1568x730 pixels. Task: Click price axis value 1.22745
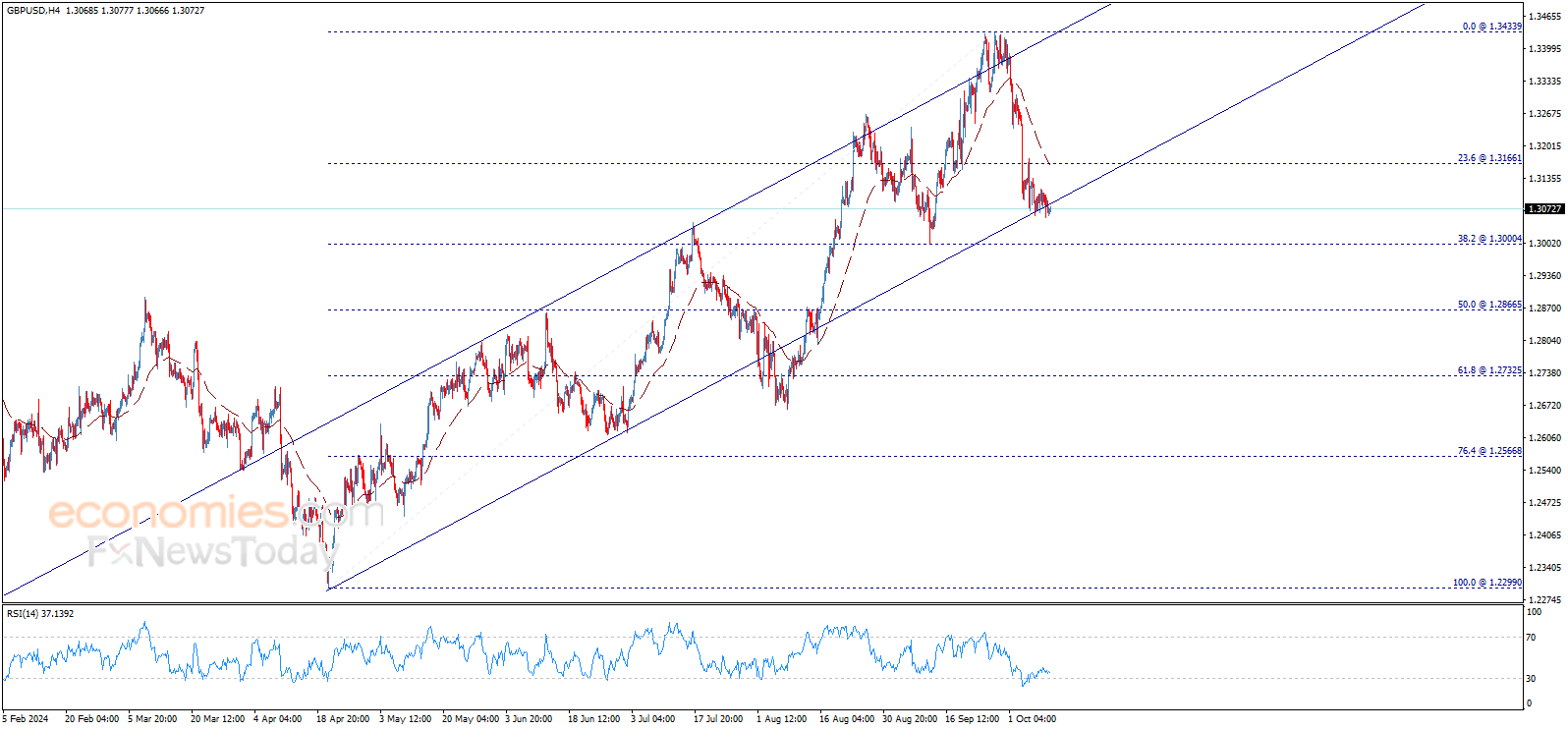click(x=1545, y=600)
